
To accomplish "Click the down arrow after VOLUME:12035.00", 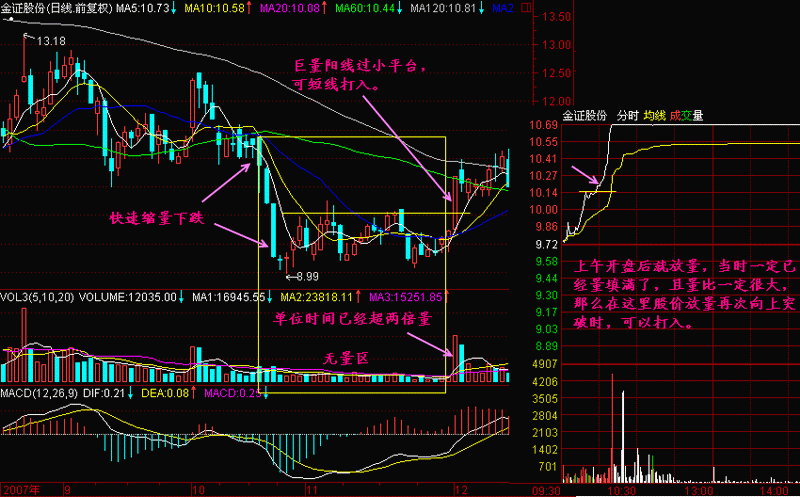I will pos(183,297).
